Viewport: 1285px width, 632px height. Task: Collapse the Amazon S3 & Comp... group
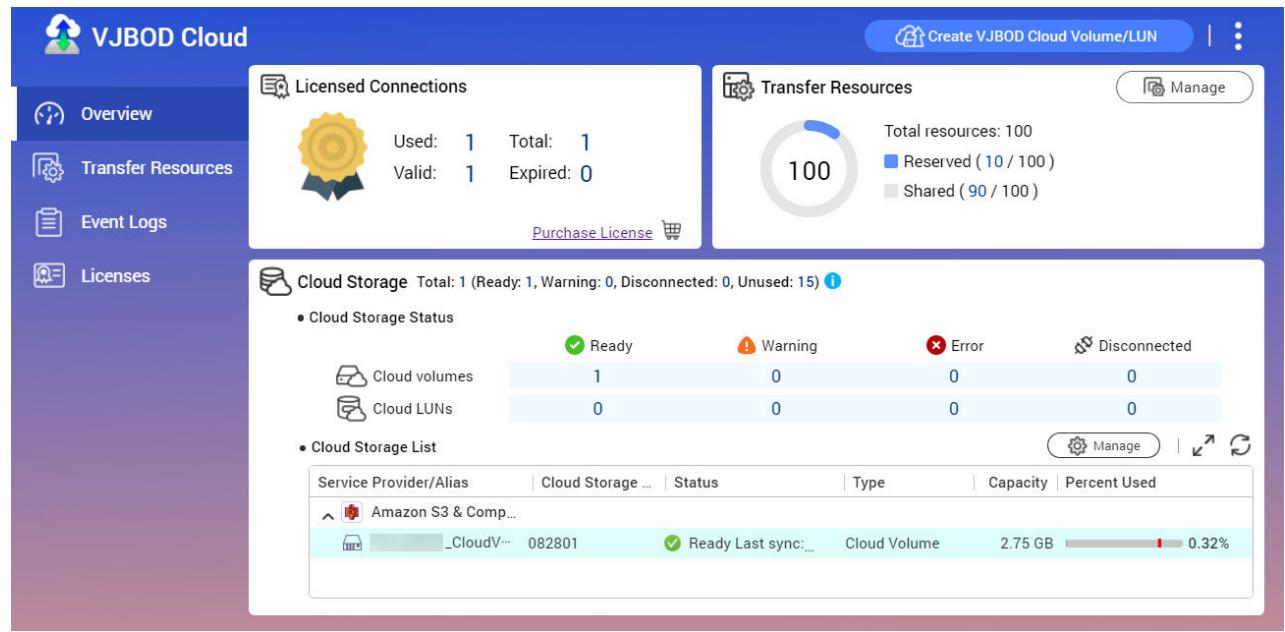pos(327,516)
